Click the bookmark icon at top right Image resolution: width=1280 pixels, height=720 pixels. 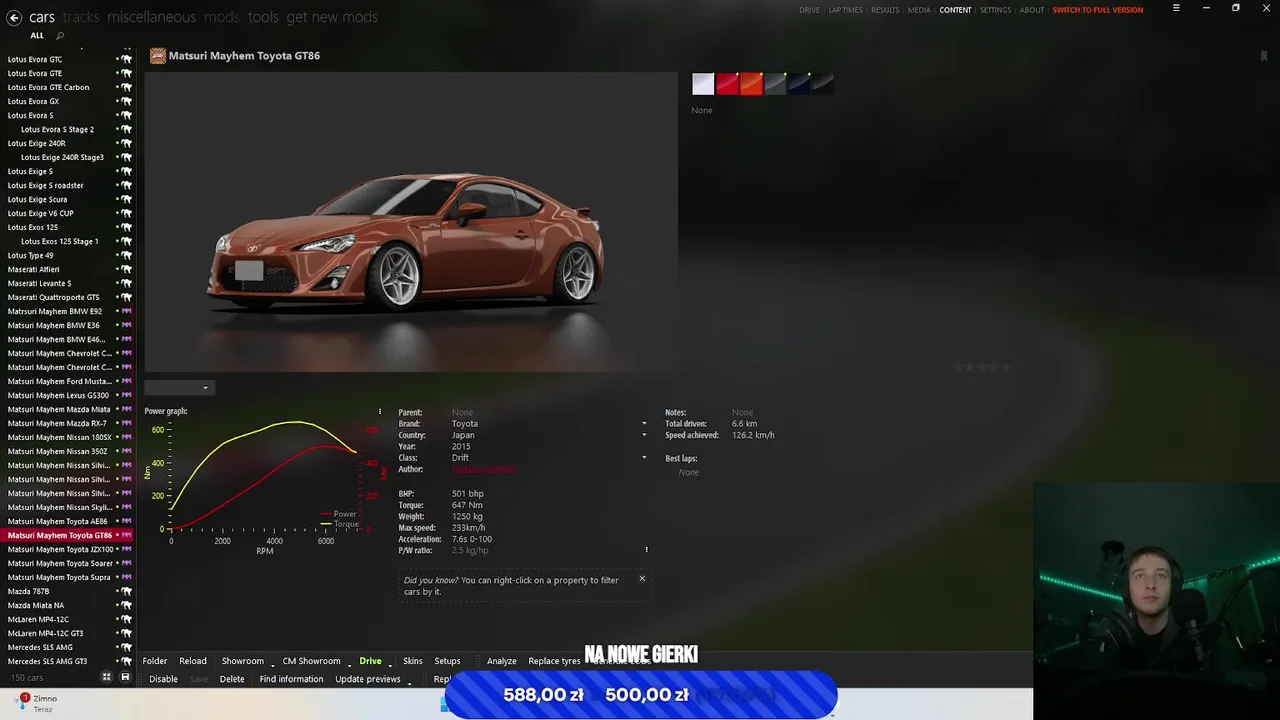(x=1264, y=56)
